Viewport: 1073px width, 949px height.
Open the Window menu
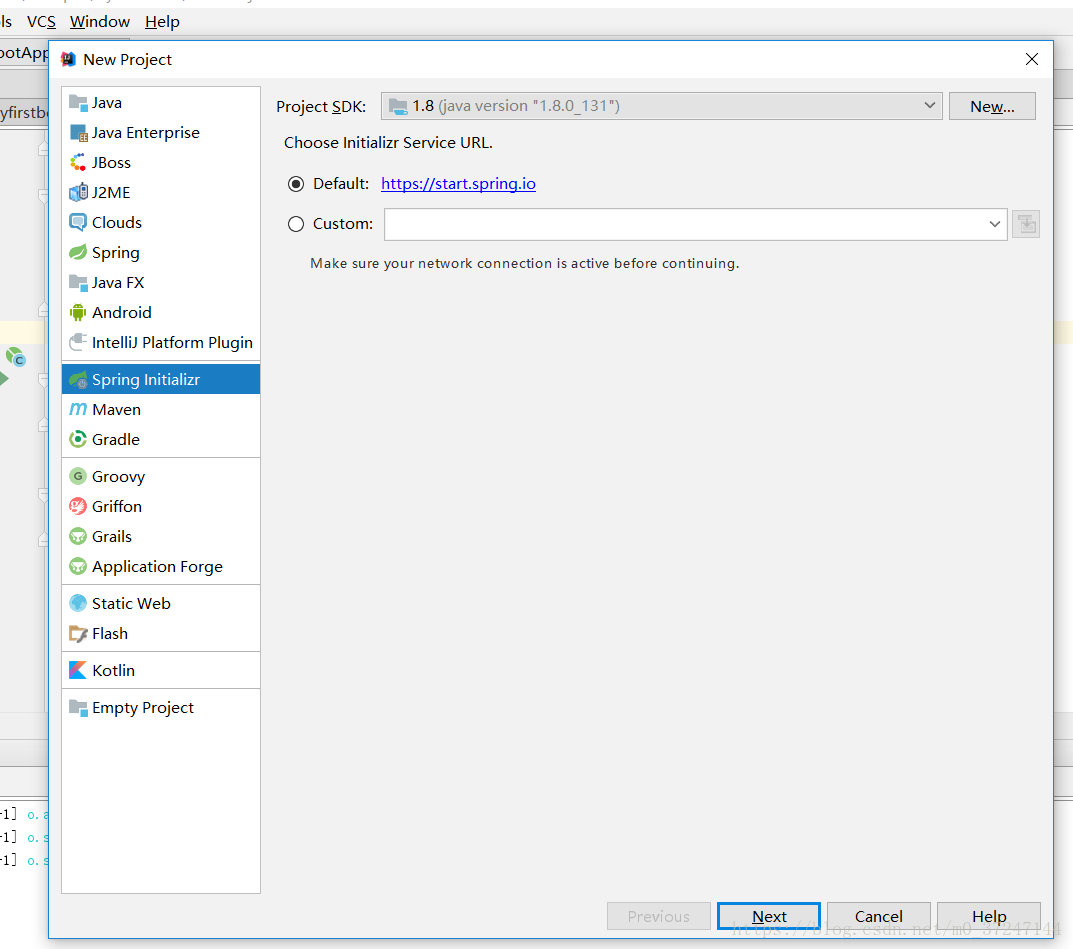100,22
